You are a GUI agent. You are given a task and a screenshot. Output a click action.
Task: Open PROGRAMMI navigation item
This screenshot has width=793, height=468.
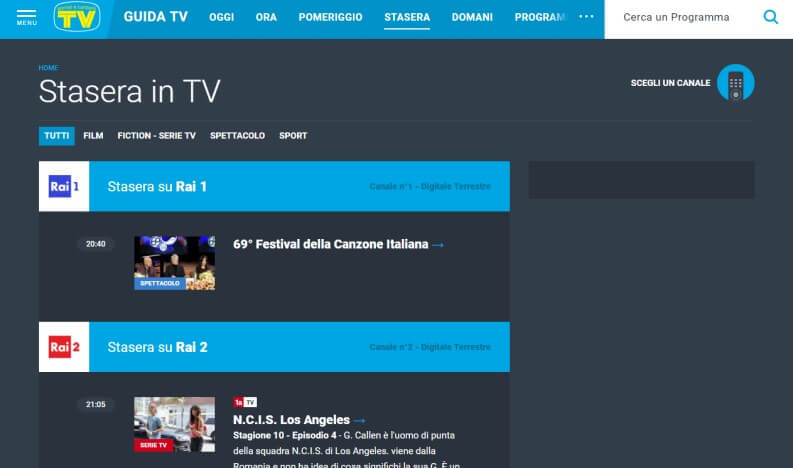[x=540, y=17]
